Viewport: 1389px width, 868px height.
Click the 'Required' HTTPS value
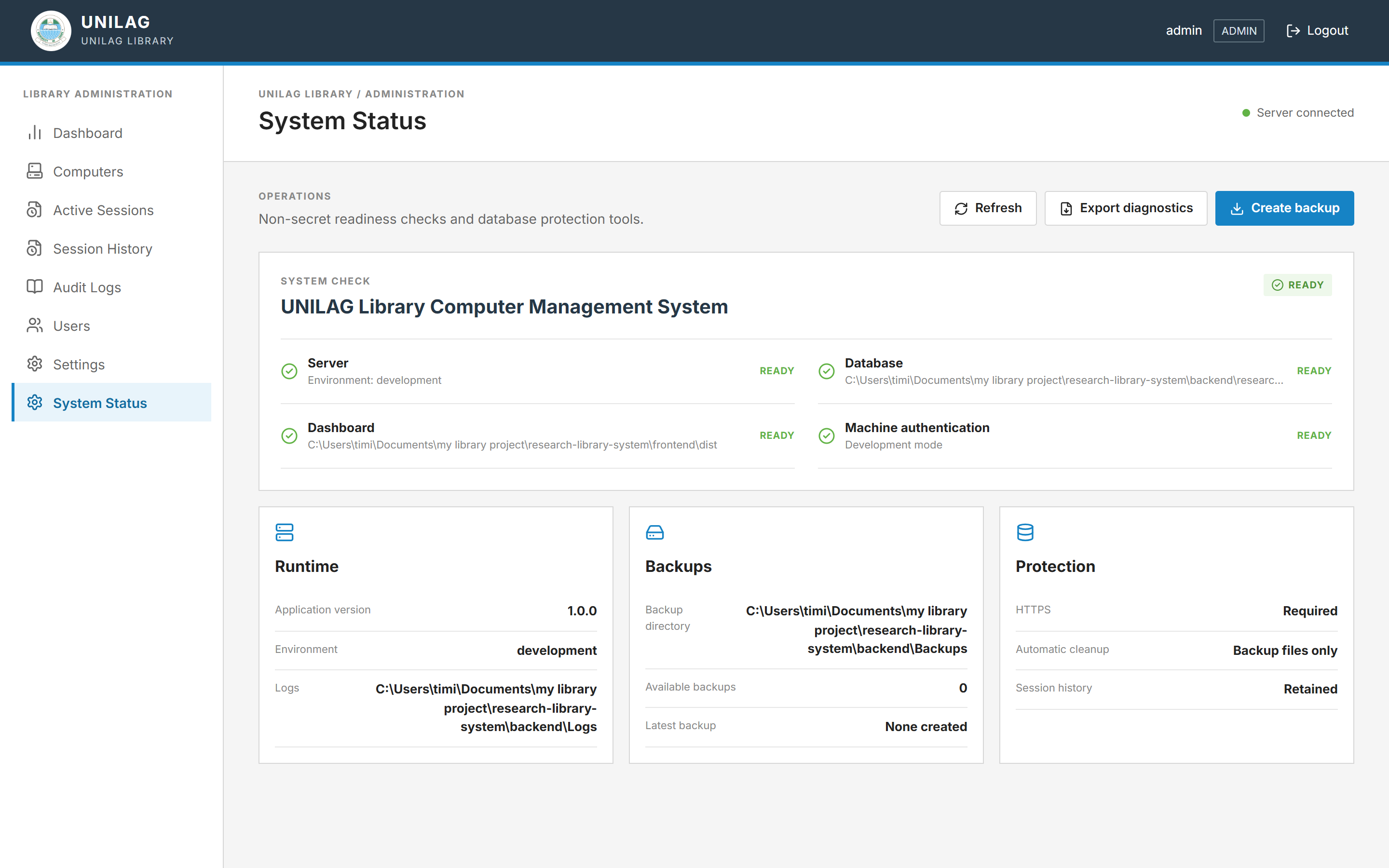[x=1310, y=611]
